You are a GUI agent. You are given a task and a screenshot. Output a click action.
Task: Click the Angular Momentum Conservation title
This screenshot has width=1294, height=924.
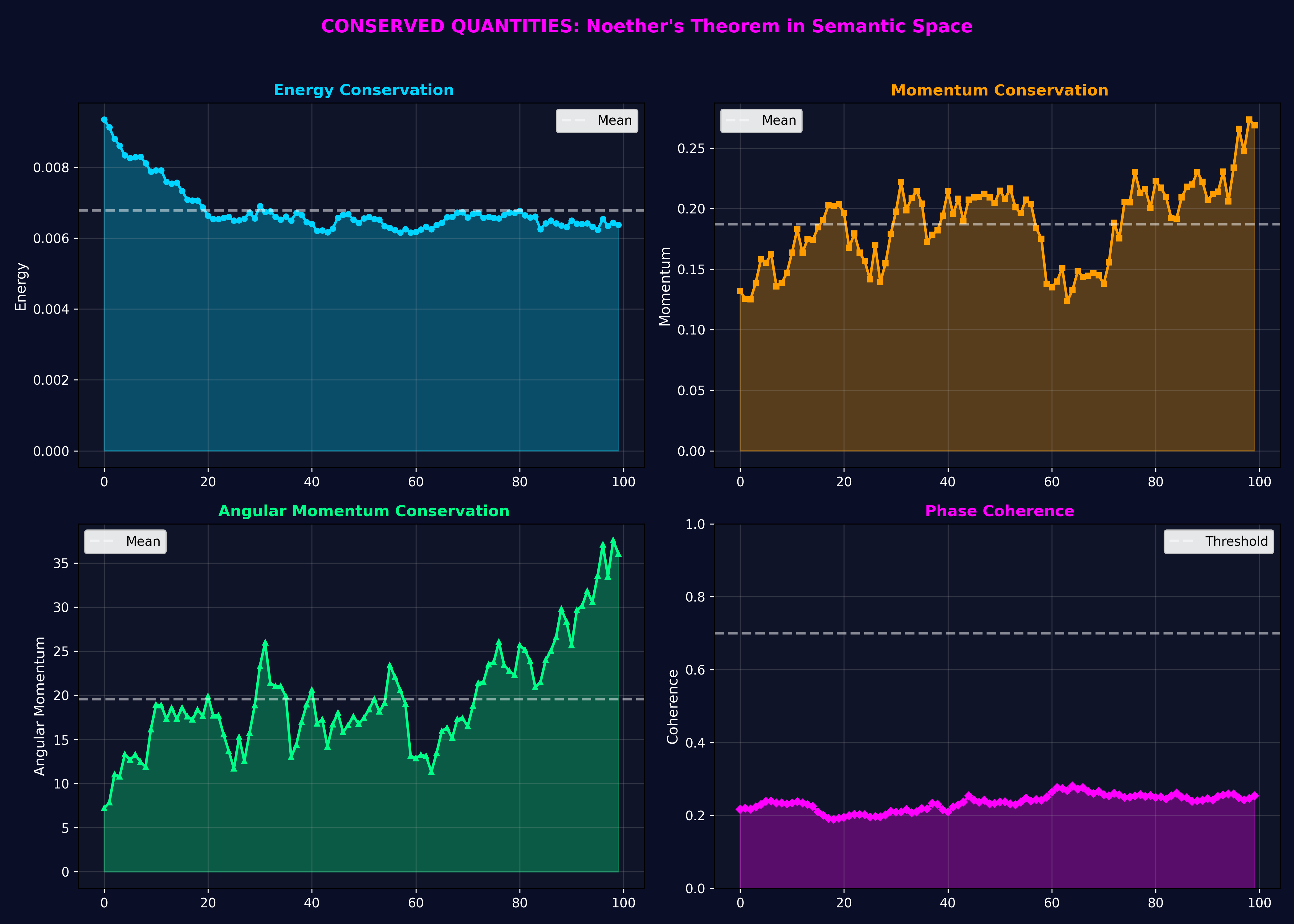click(364, 511)
